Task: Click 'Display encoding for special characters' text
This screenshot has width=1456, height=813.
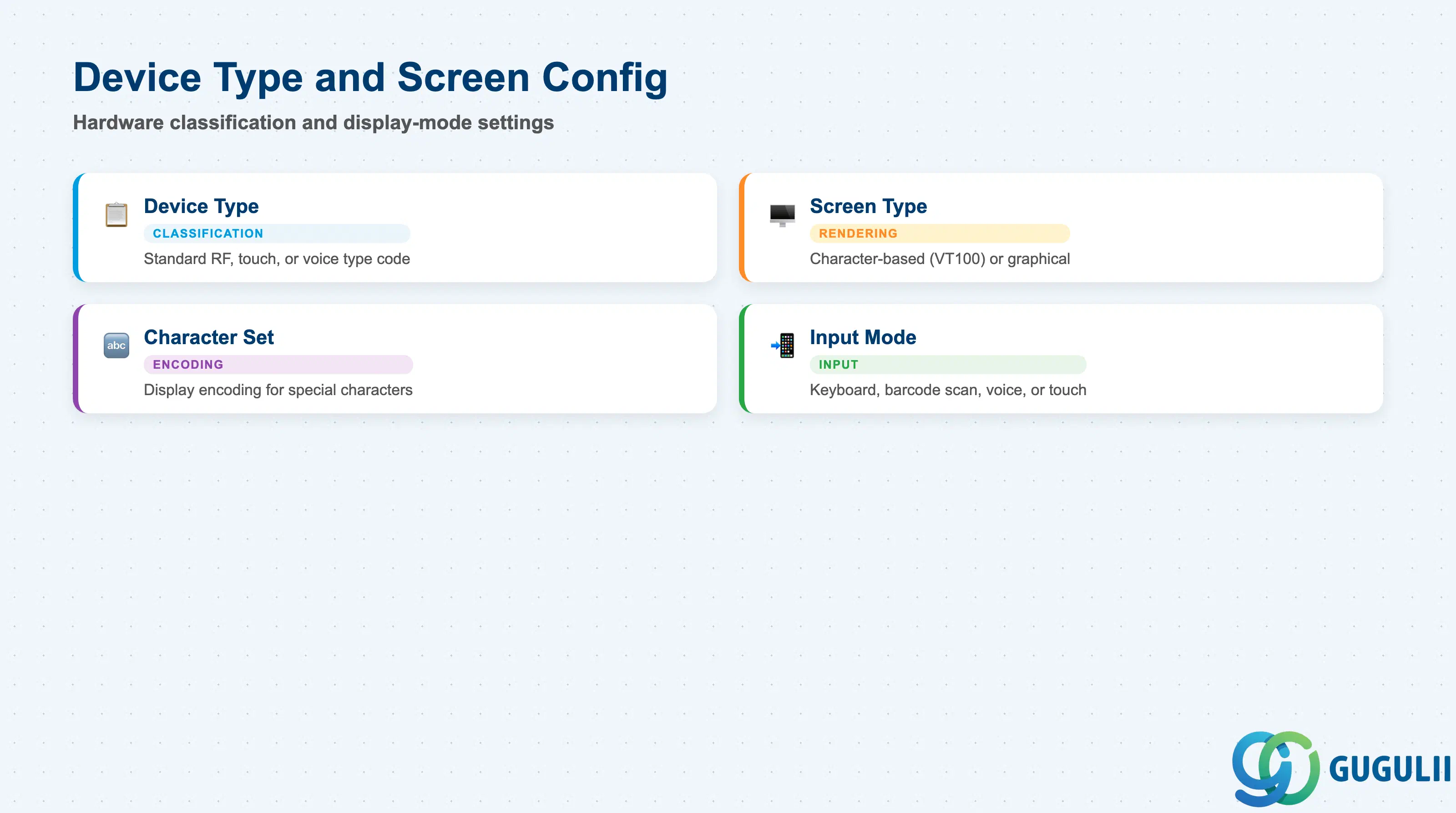Action: pyautogui.click(x=278, y=390)
